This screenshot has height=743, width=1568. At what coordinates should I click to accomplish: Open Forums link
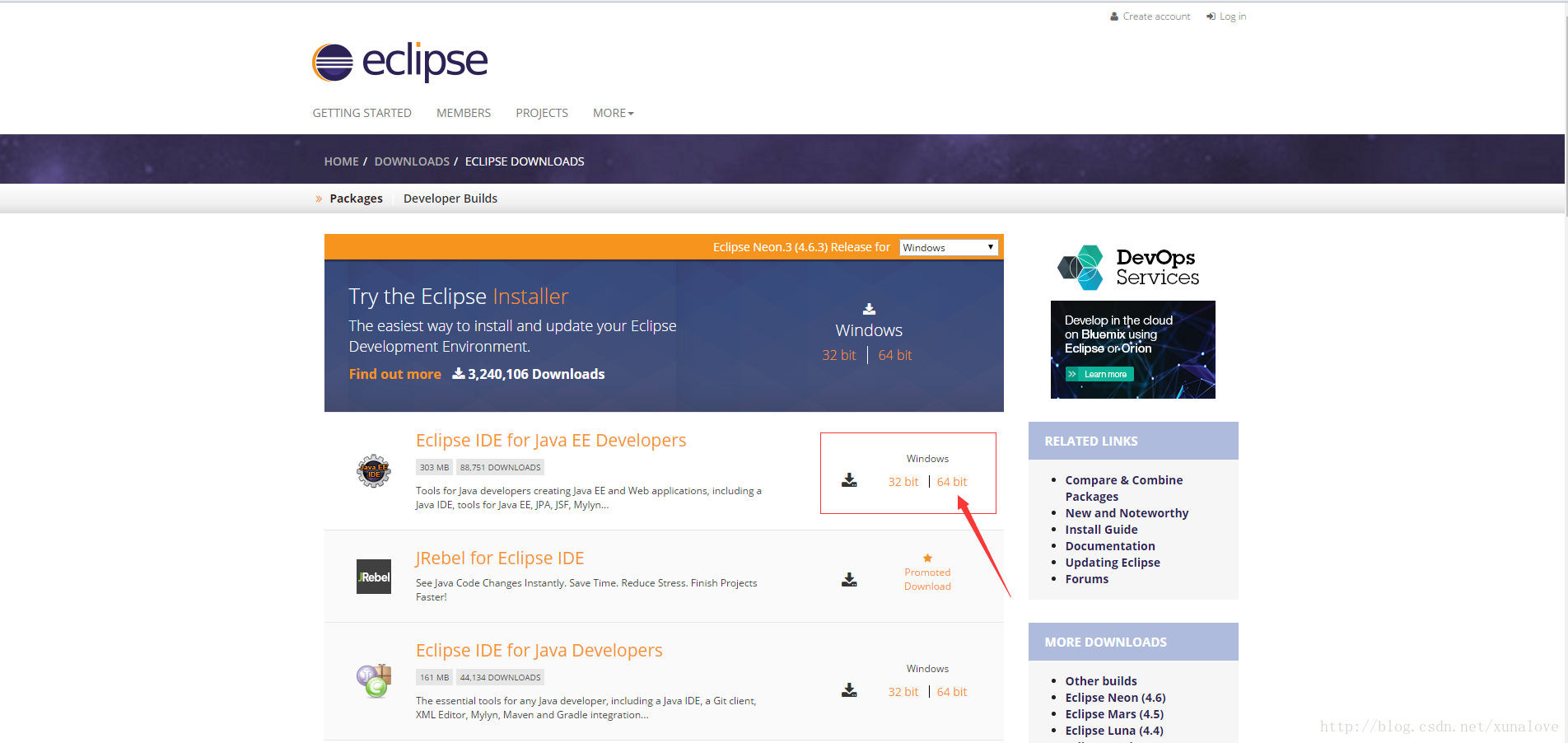[x=1087, y=579]
